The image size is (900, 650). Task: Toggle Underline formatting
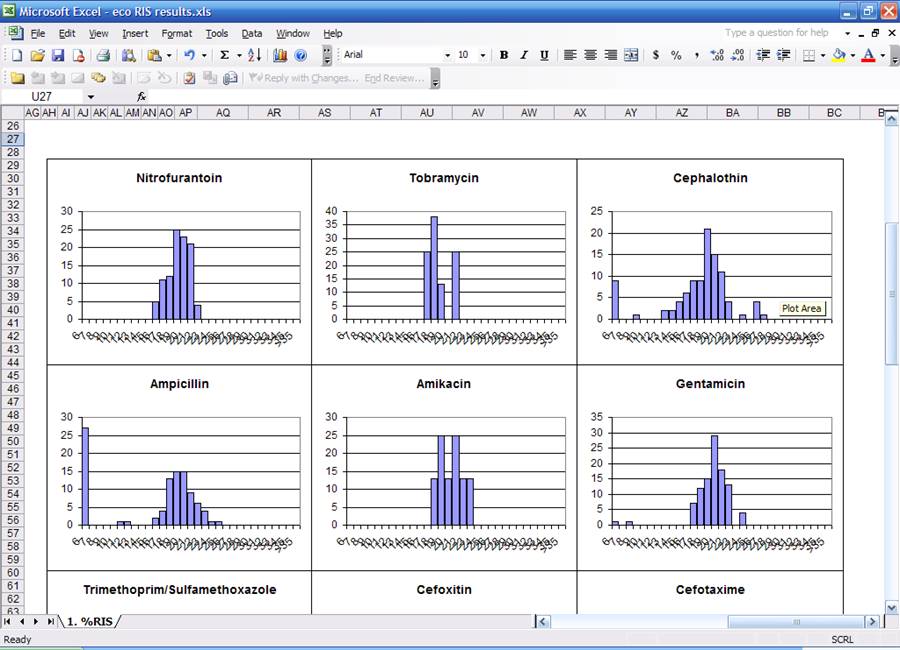[544, 55]
